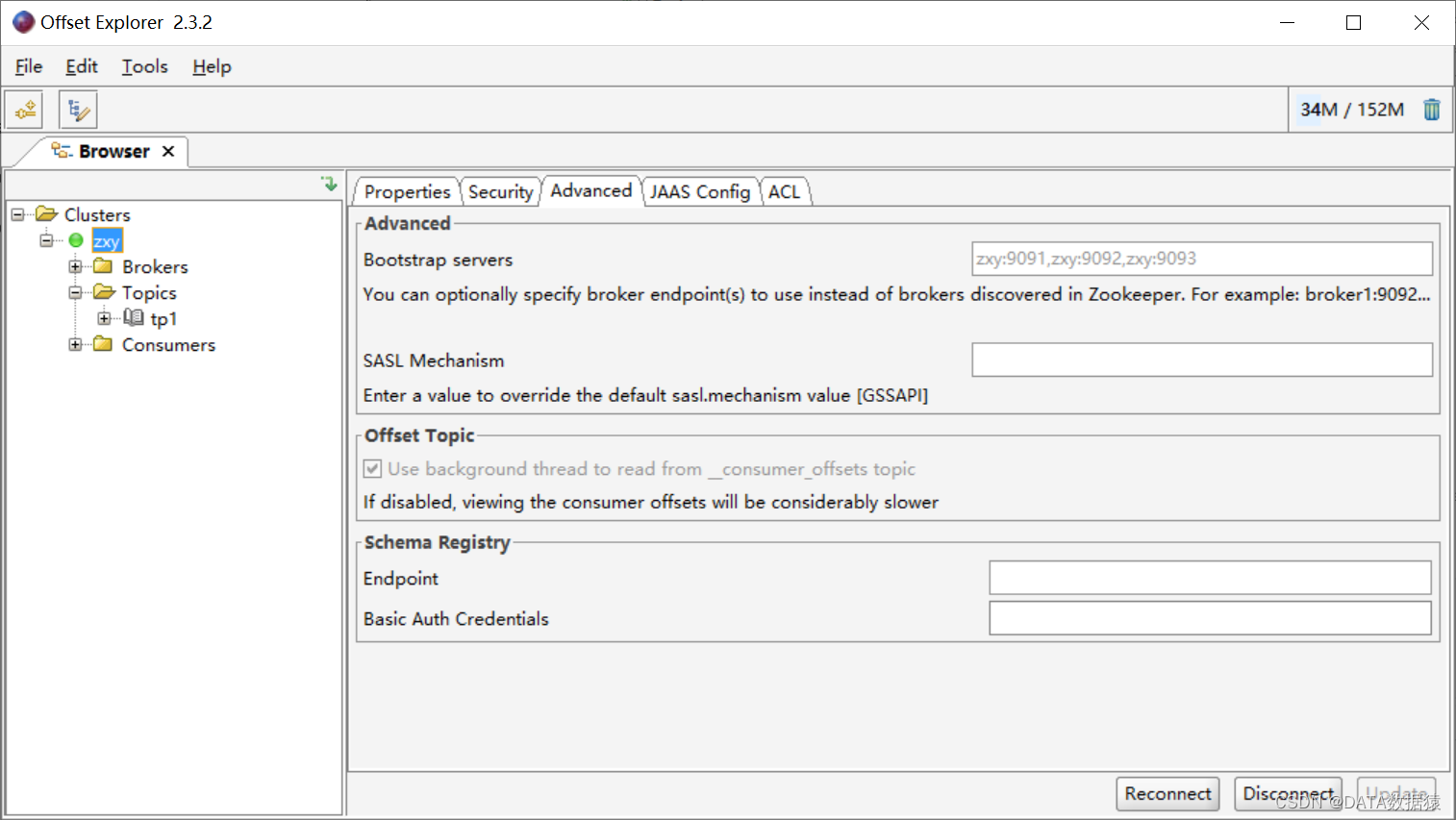Select the zxy cluster in tree
Screen dimensions: 1456x820
click(x=107, y=240)
